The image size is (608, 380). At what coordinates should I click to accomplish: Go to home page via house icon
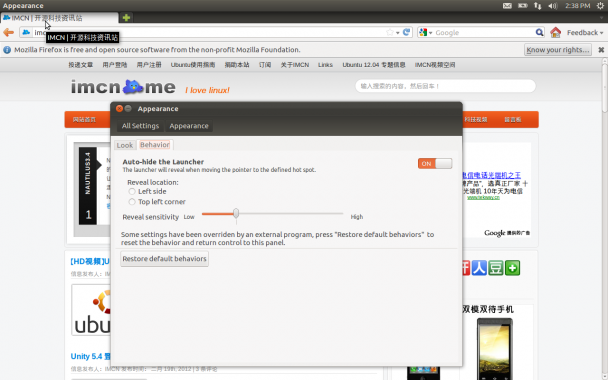coord(555,32)
